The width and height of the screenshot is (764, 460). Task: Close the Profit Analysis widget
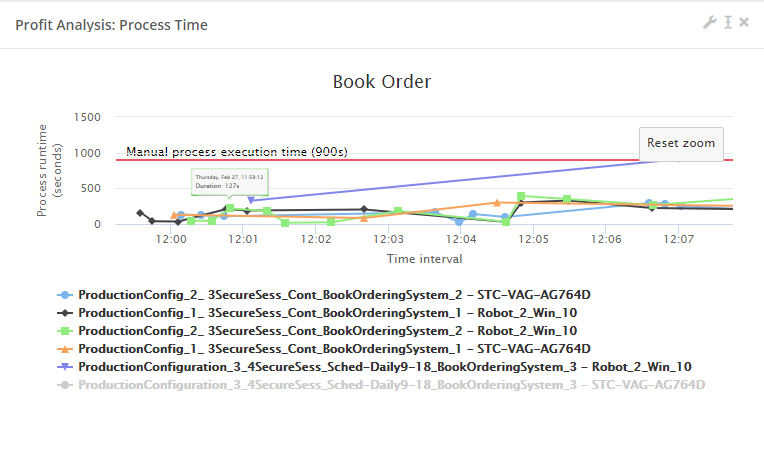coord(744,22)
